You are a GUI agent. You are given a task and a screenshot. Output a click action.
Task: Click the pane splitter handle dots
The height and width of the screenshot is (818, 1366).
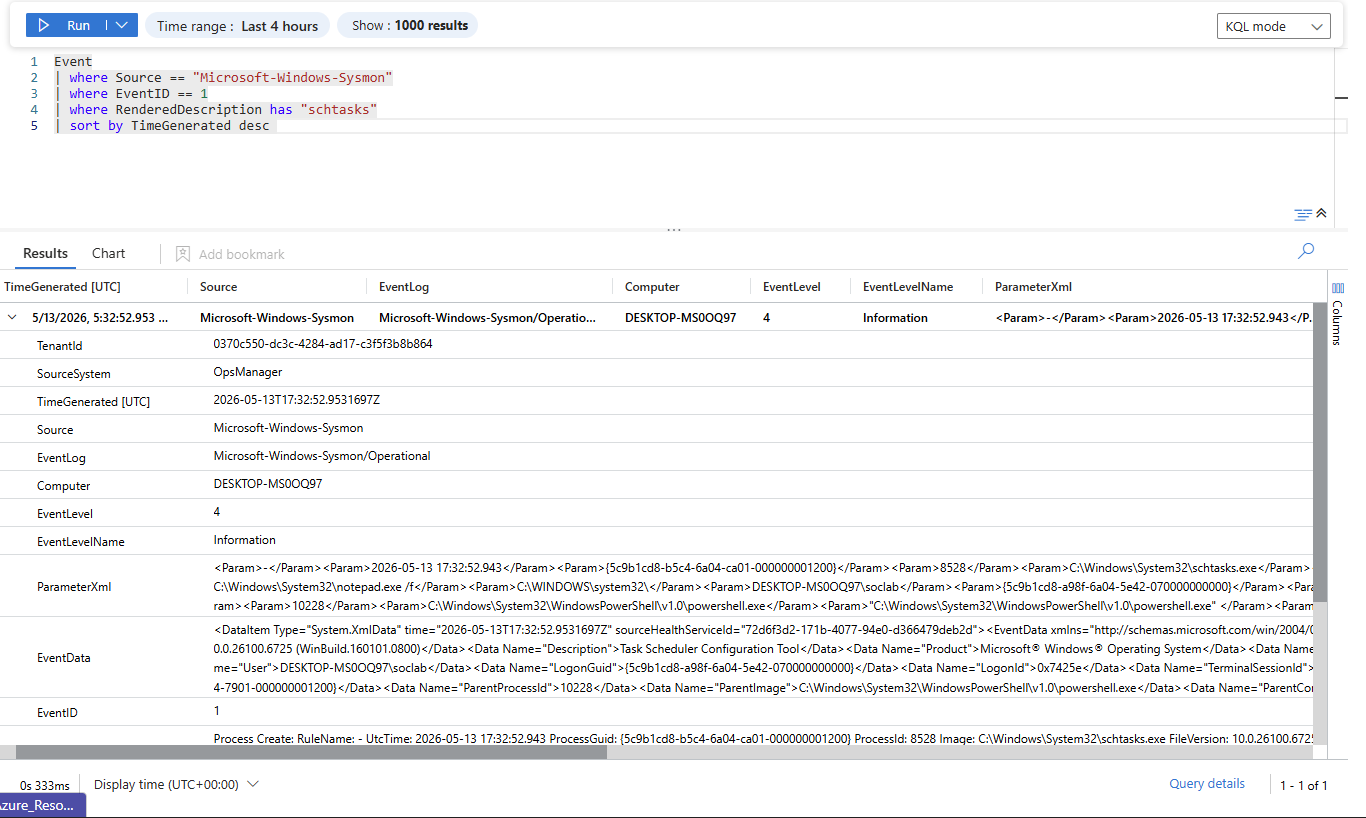674,230
